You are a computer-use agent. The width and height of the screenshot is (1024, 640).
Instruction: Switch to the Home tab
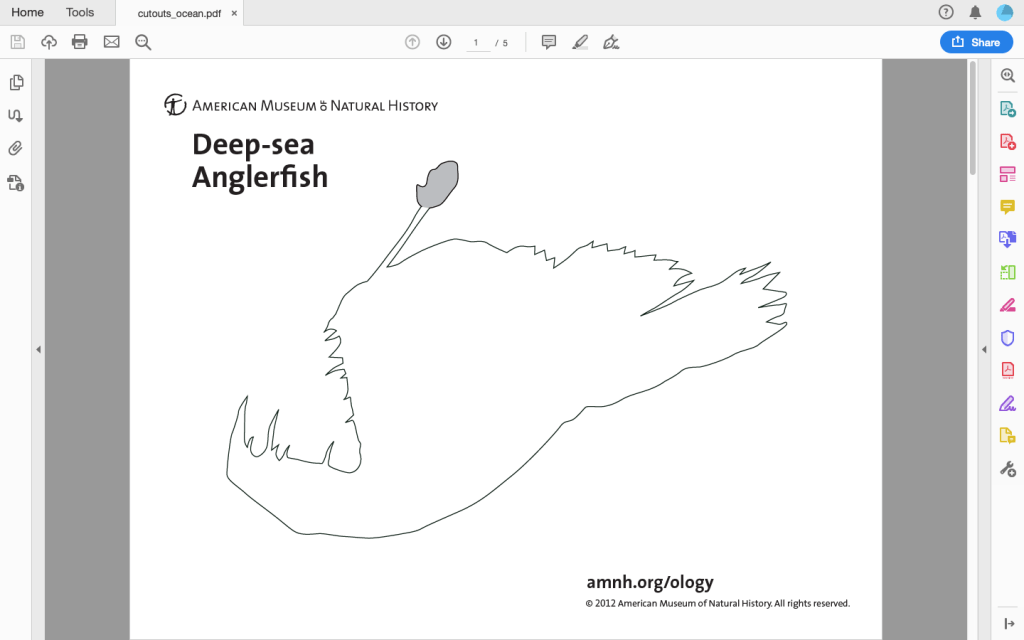(x=27, y=13)
